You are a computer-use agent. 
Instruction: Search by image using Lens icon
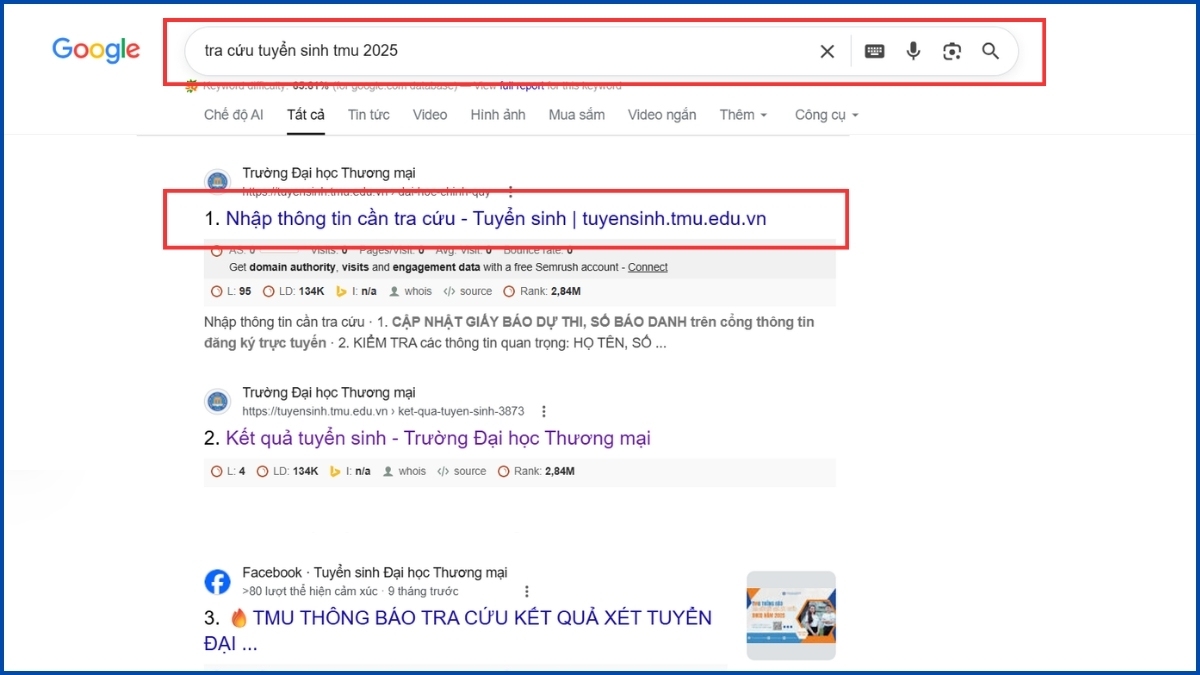(x=952, y=51)
